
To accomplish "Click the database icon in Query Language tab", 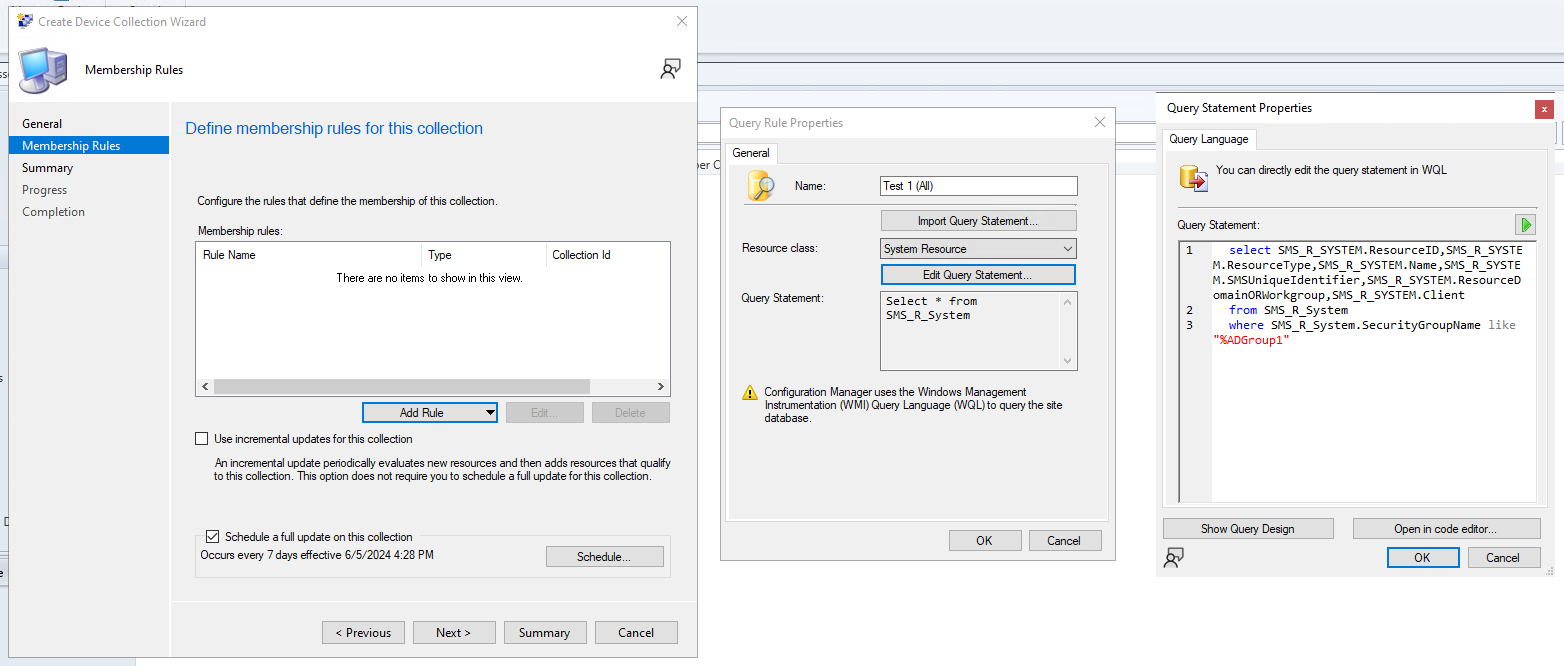I will pyautogui.click(x=1193, y=177).
